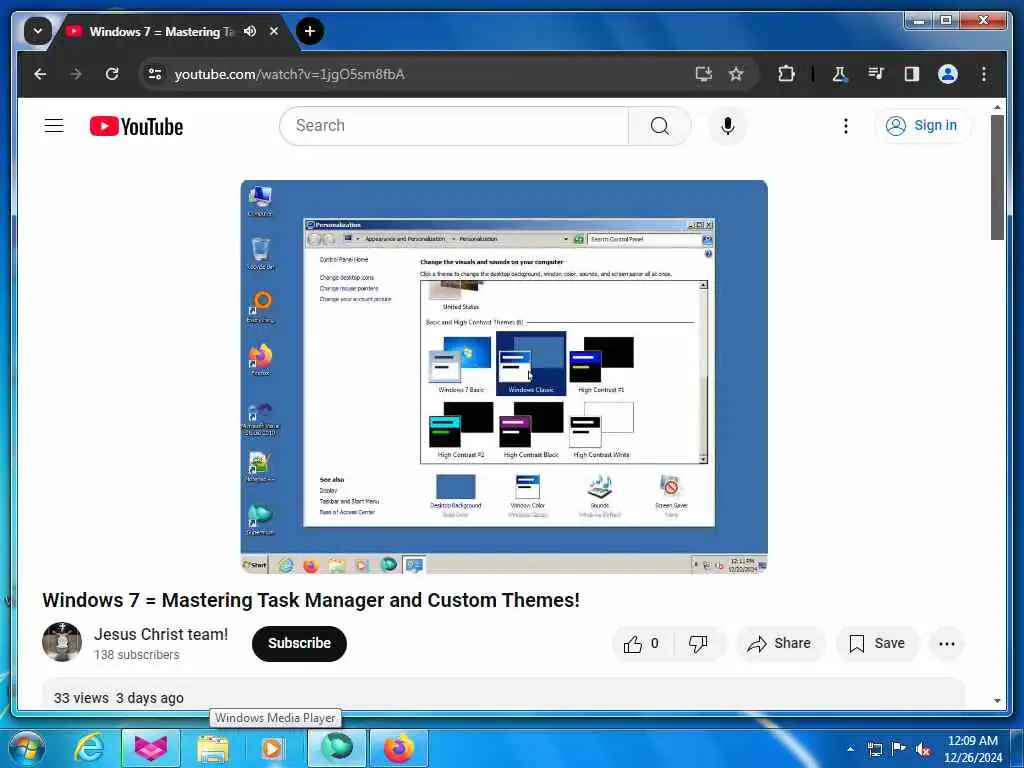Open a new browser tab

click(310, 31)
